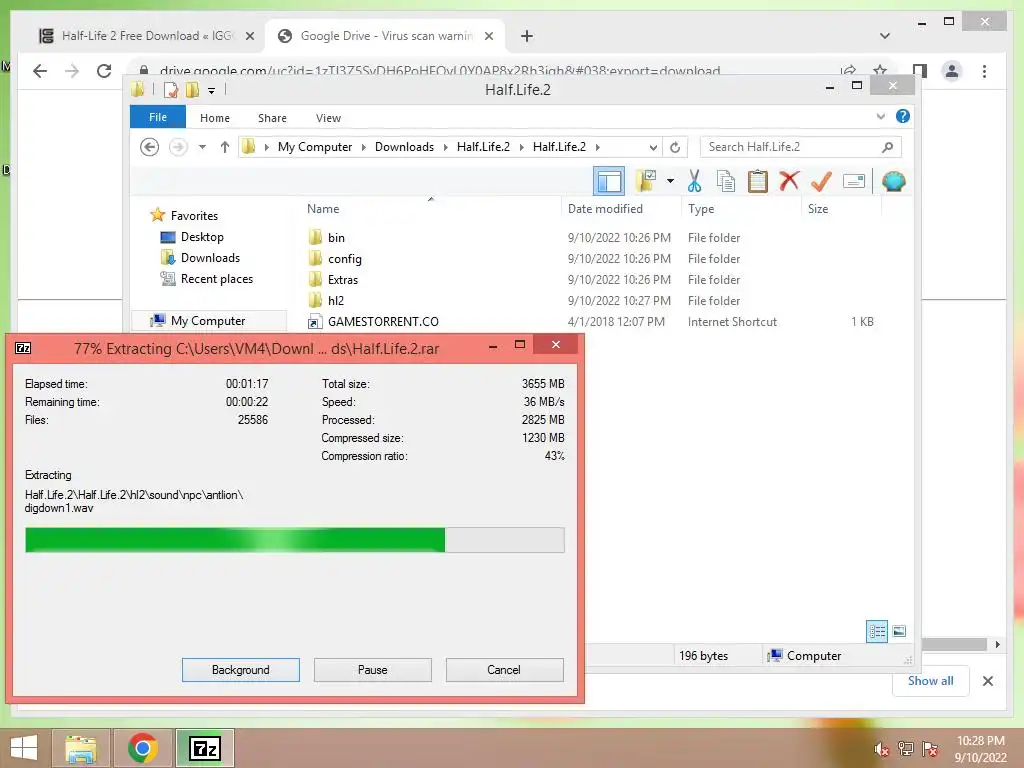Select Favorites in the navigation pane
1024x768 pixels.
[194, 216]
